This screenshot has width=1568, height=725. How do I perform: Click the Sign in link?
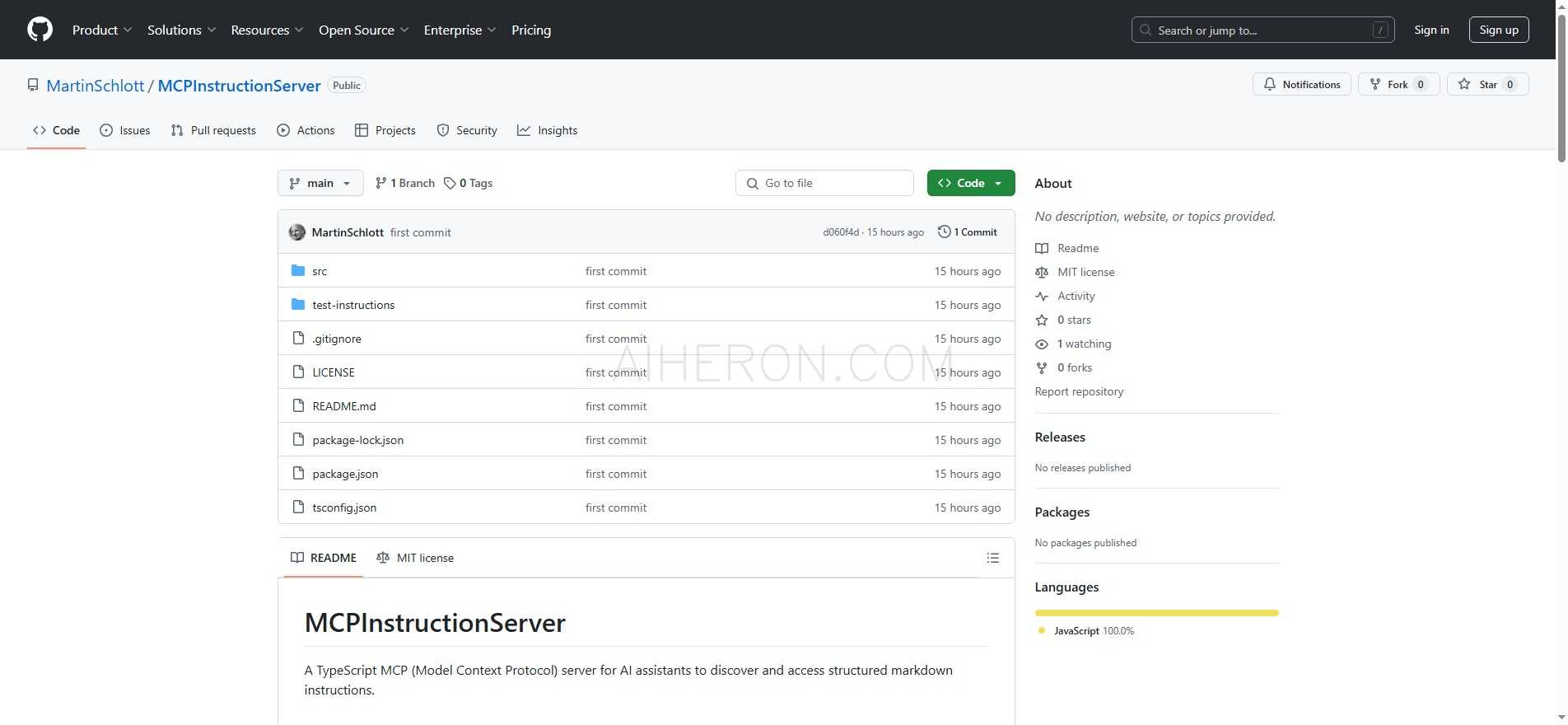pyautogui.click(x=1431, y=30)
